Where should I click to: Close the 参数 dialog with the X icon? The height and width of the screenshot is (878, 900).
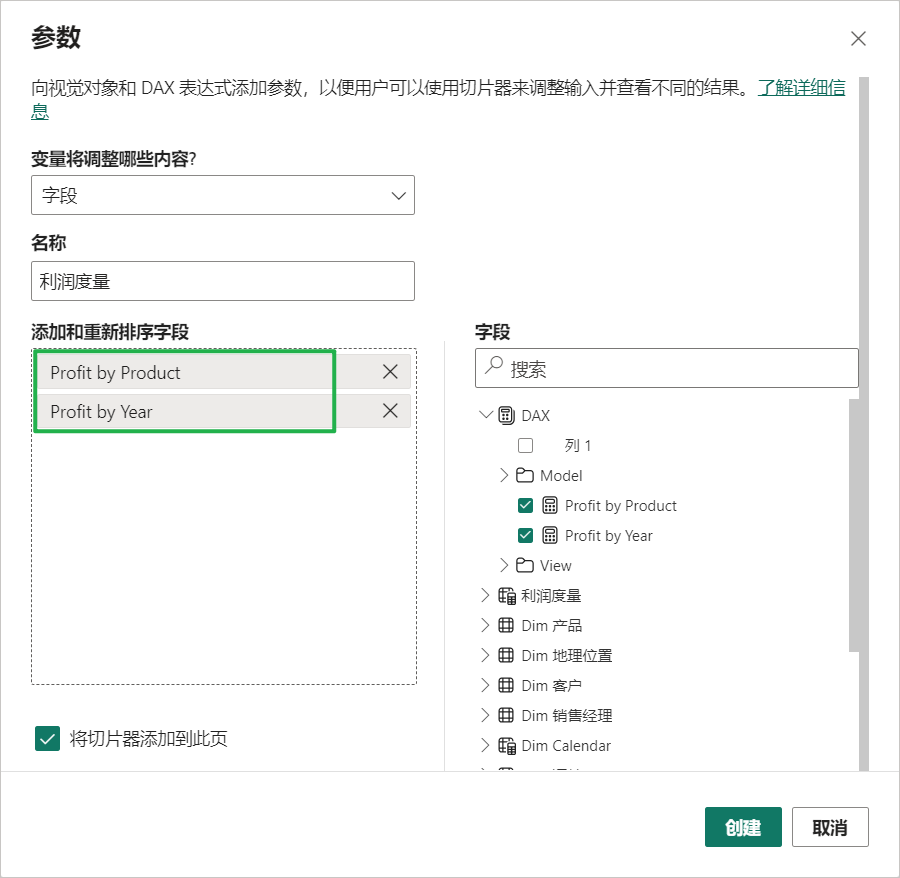pos(858,38)
